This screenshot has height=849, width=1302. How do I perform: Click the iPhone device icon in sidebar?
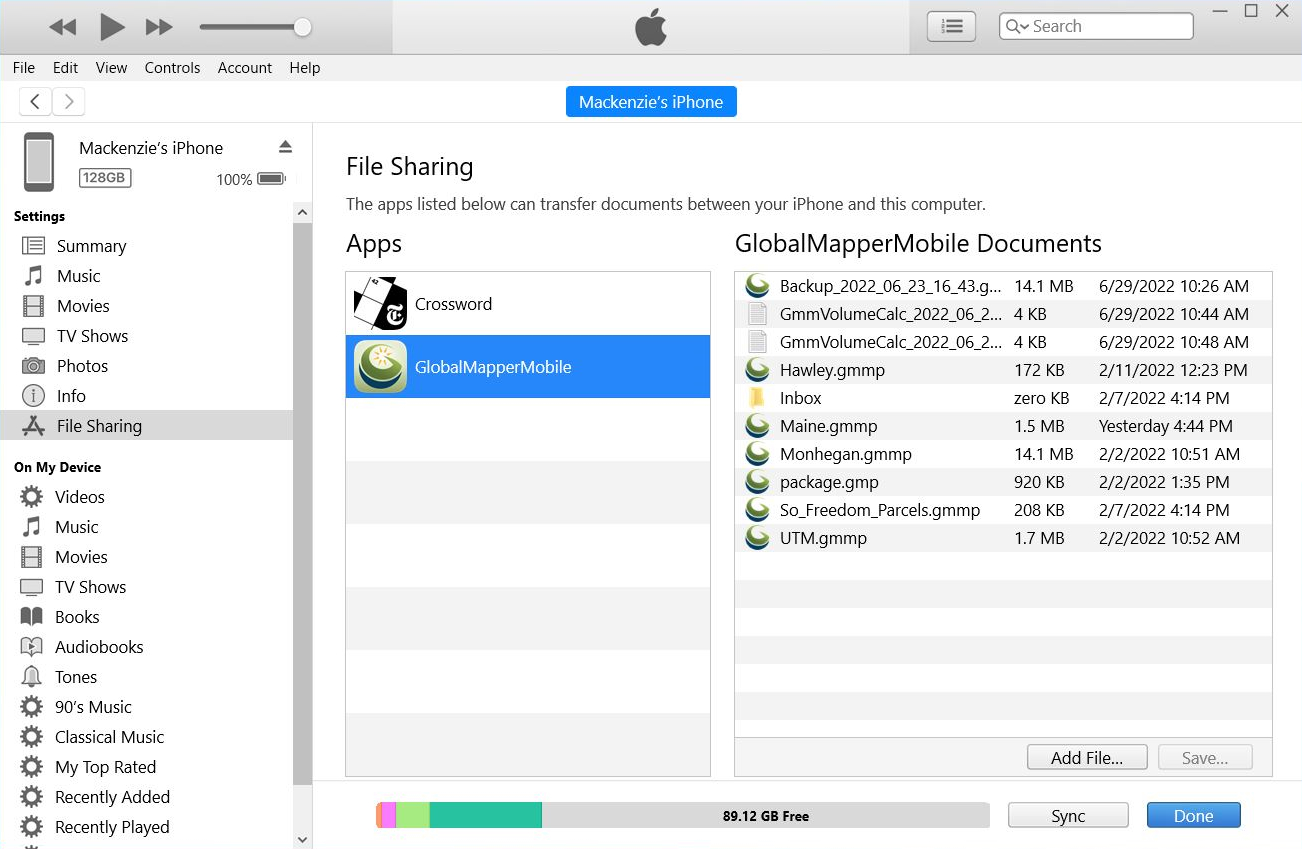click(39, 161)
